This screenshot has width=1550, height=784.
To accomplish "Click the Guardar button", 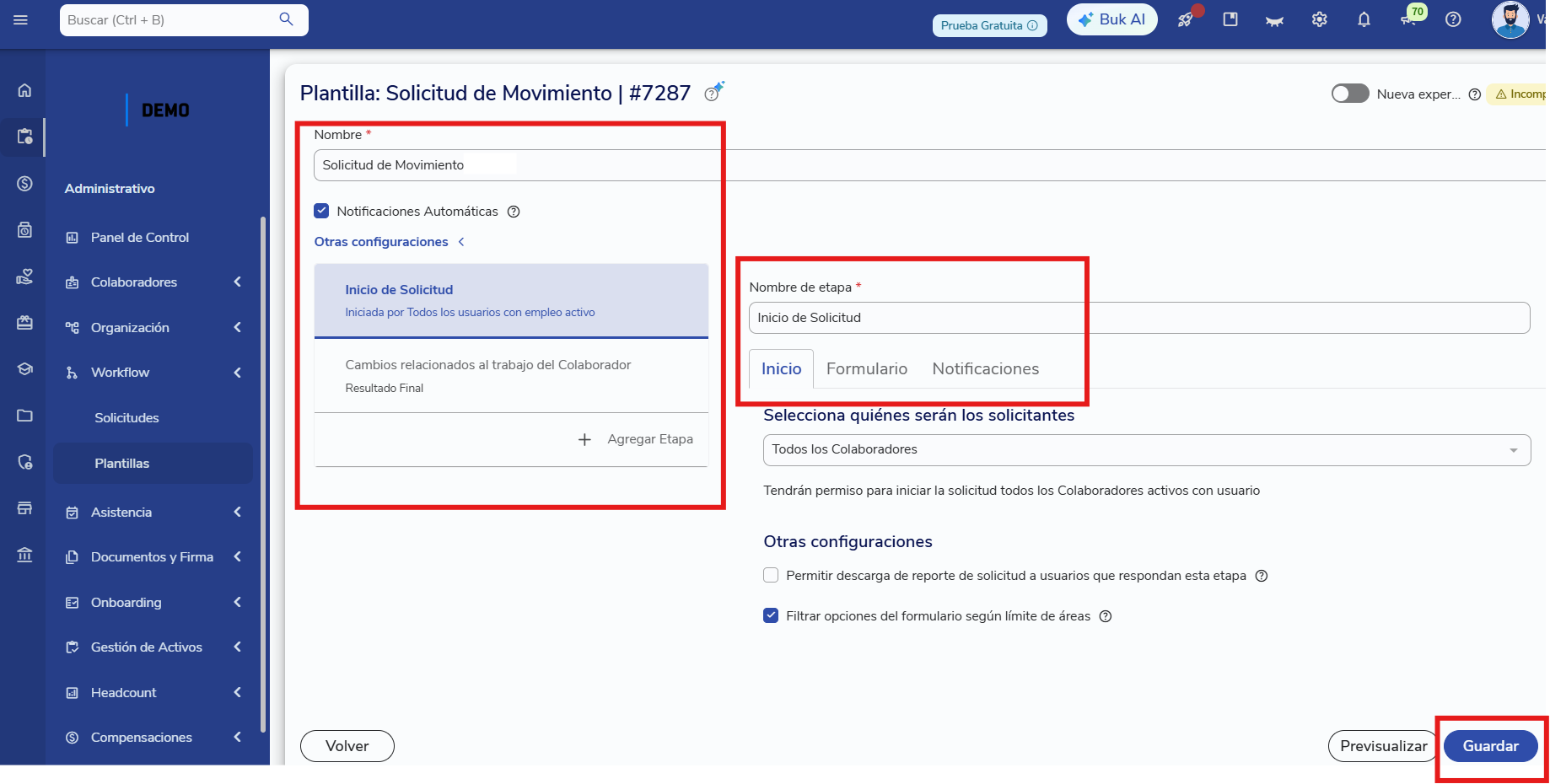I will click(x=1490, y=746).
